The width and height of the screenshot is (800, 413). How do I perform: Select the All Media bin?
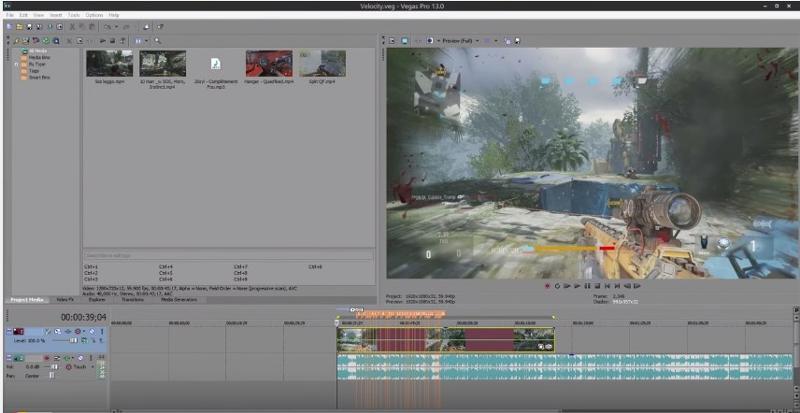click(35, 51)
